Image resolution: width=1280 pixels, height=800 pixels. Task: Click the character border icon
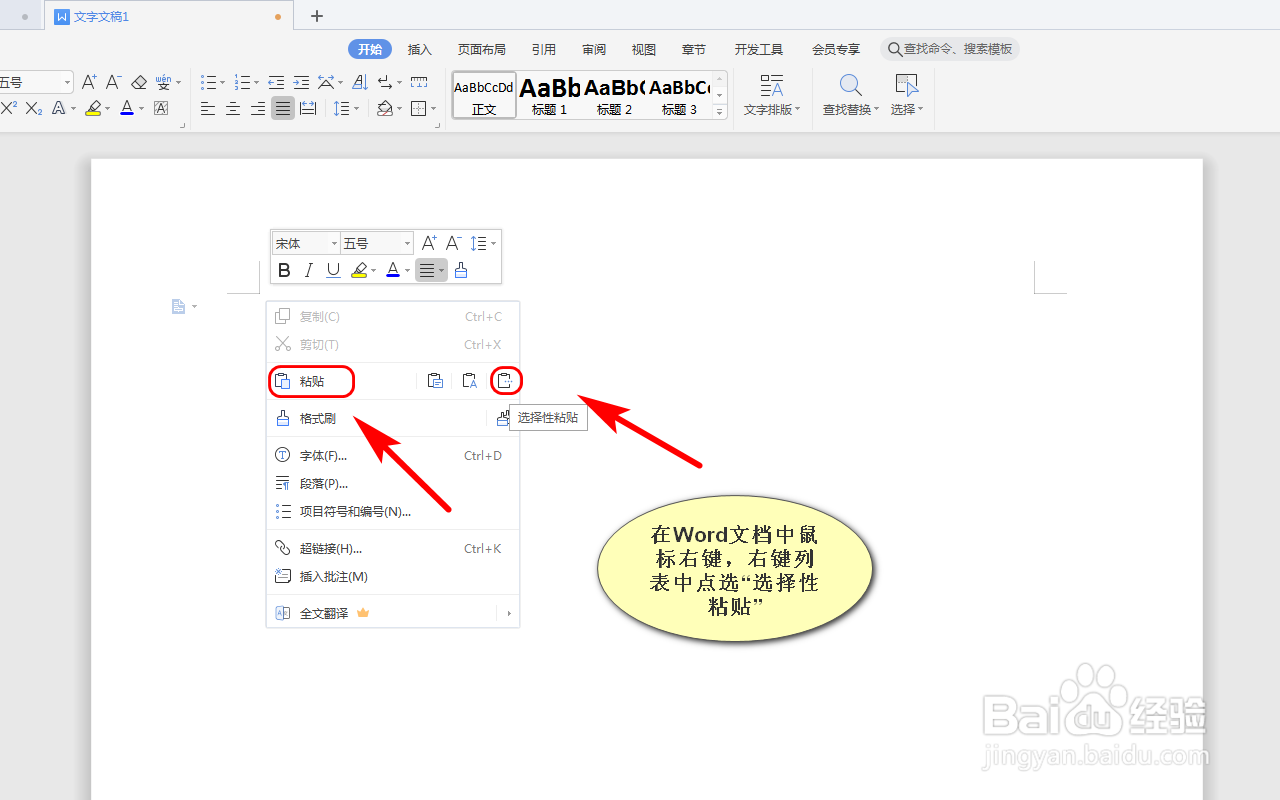[x=161, y=108]
